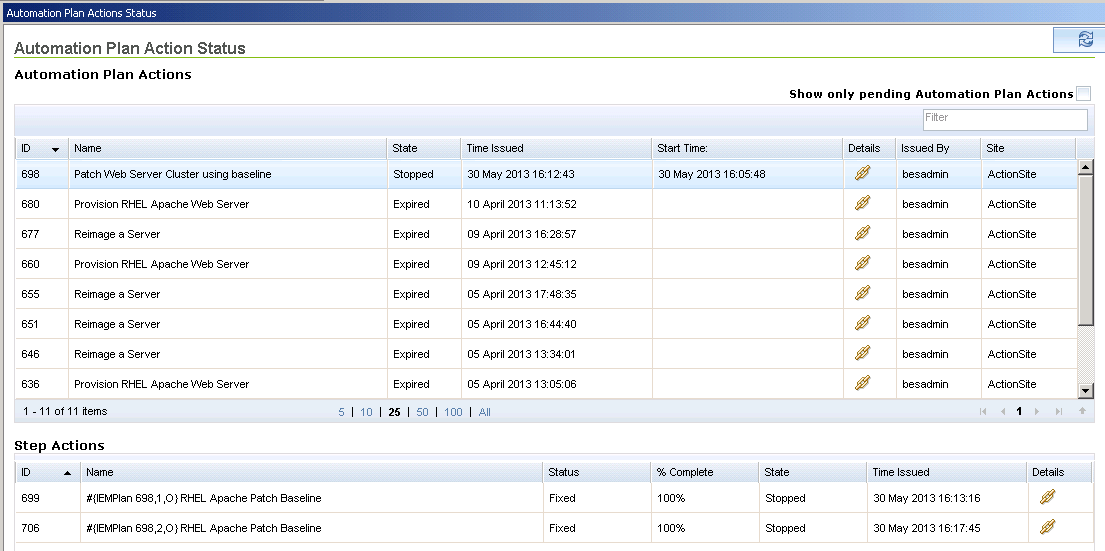Viewport: 1105px width, 551px height.
Task: Enable Show only pending Automation Plan Actions
Action: pyautogui.click(x=1083, y=94)
